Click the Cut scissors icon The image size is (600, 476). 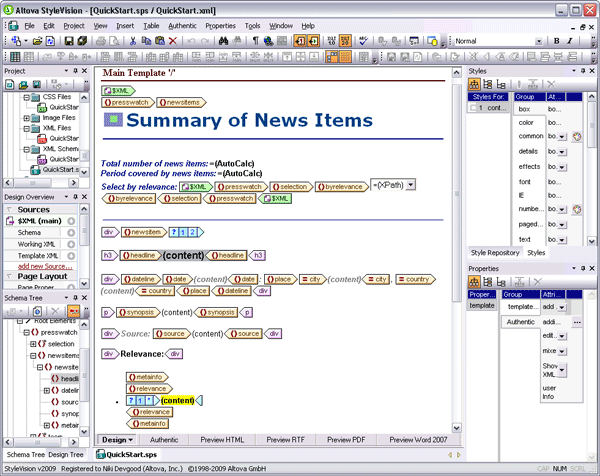tap(133, 41)
